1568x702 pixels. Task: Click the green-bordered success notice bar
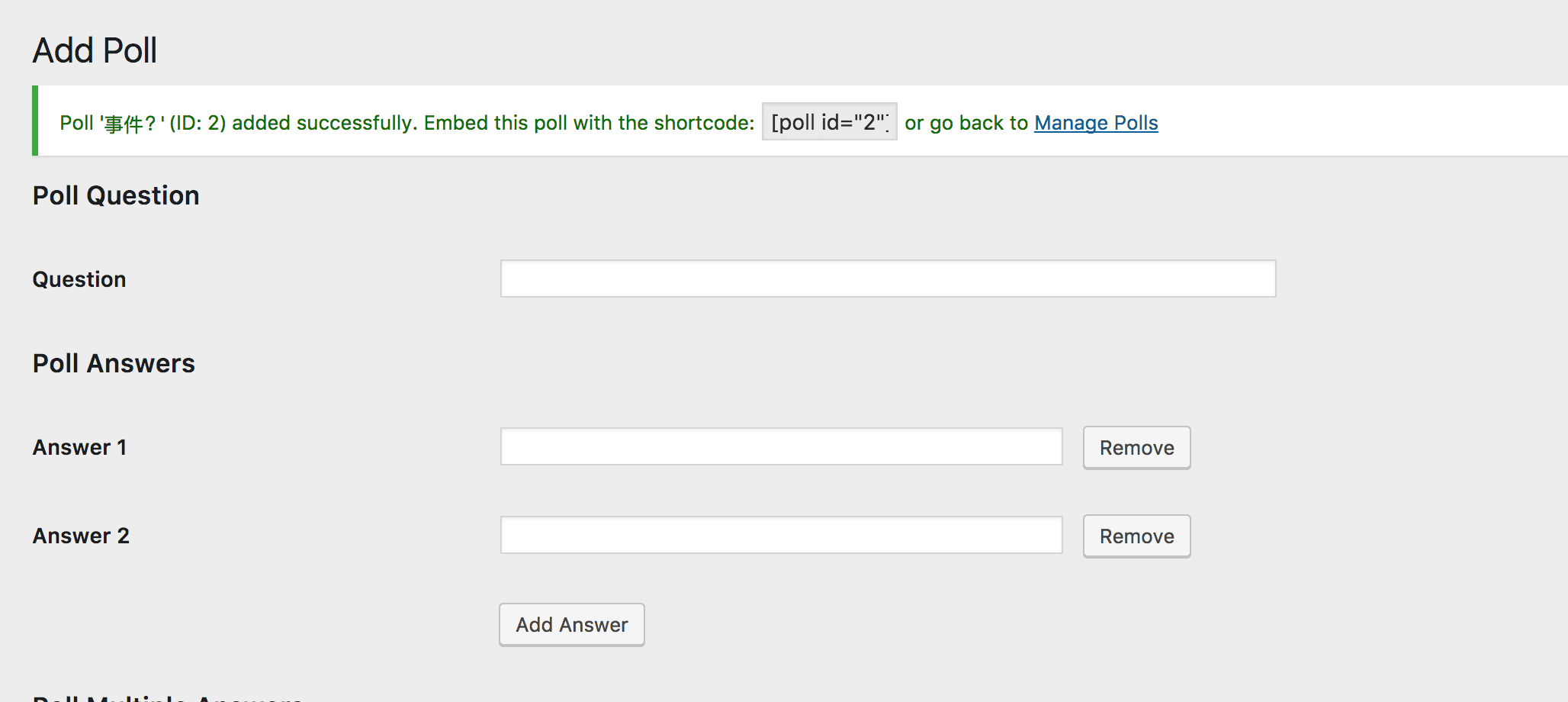[800, 121]
